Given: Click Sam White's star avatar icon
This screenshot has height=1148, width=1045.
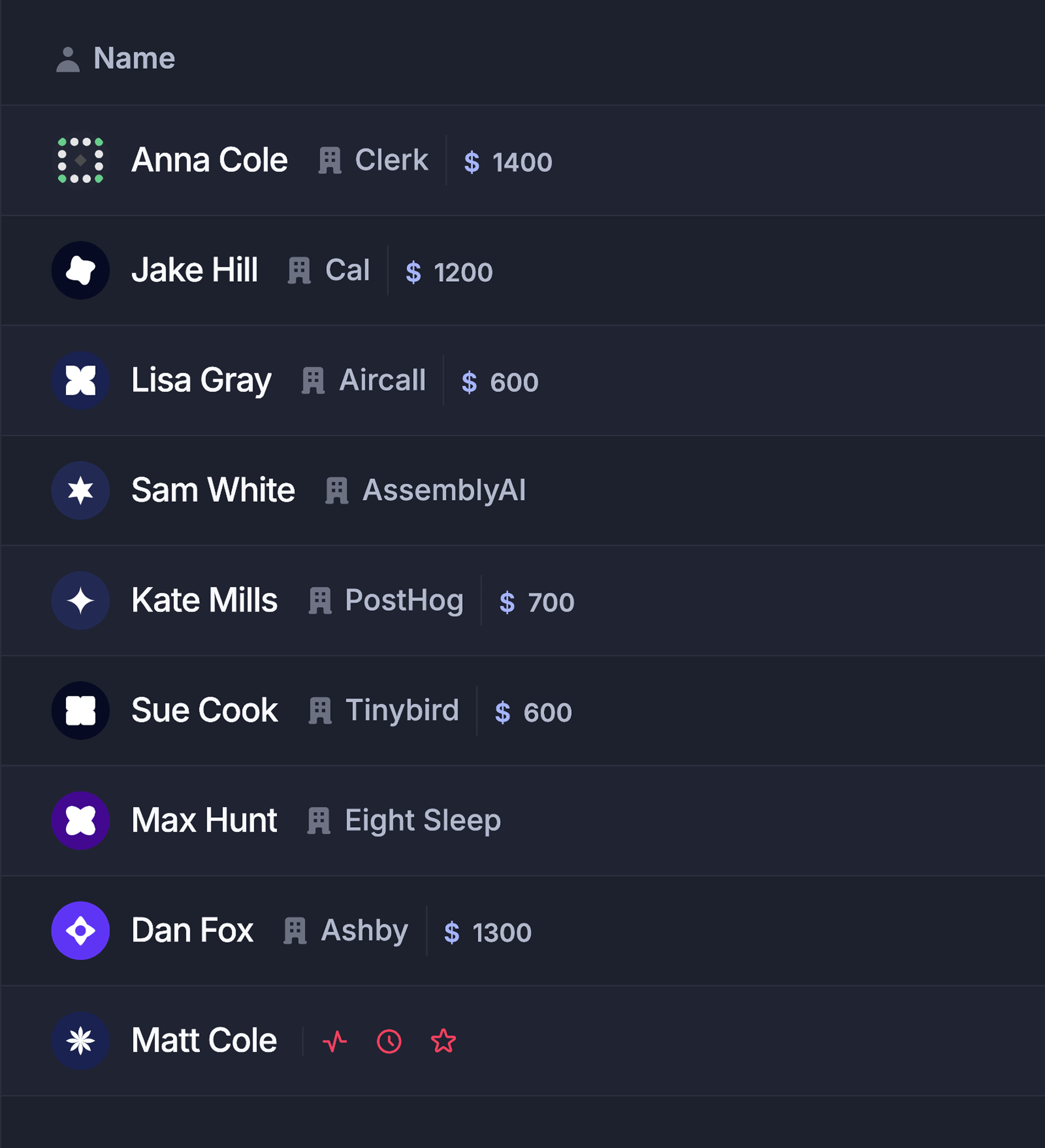Looking at the screenshot, I should [81, 491].
